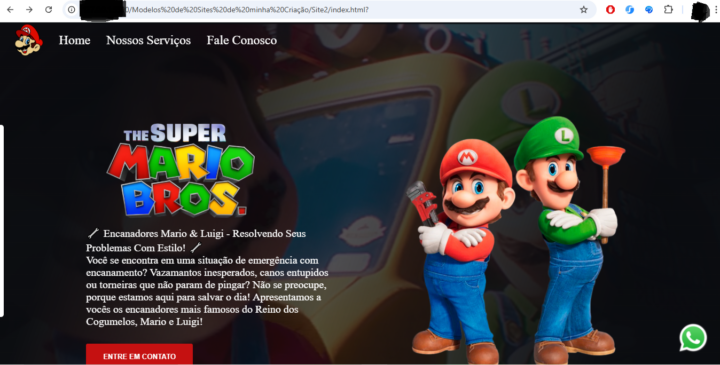Click the Mario and Luigi characters image
Viewport: 720px width, 365px height.
pyautogui.click(x=516, y=240)
